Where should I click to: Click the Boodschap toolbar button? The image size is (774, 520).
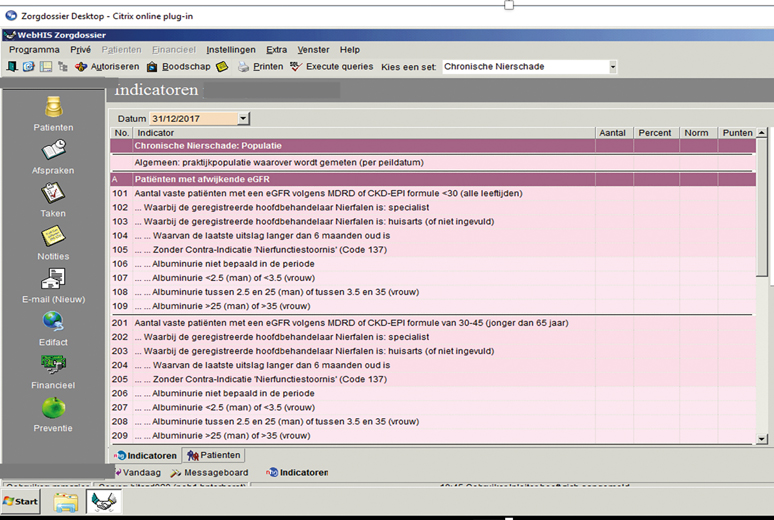click(178, 67)
